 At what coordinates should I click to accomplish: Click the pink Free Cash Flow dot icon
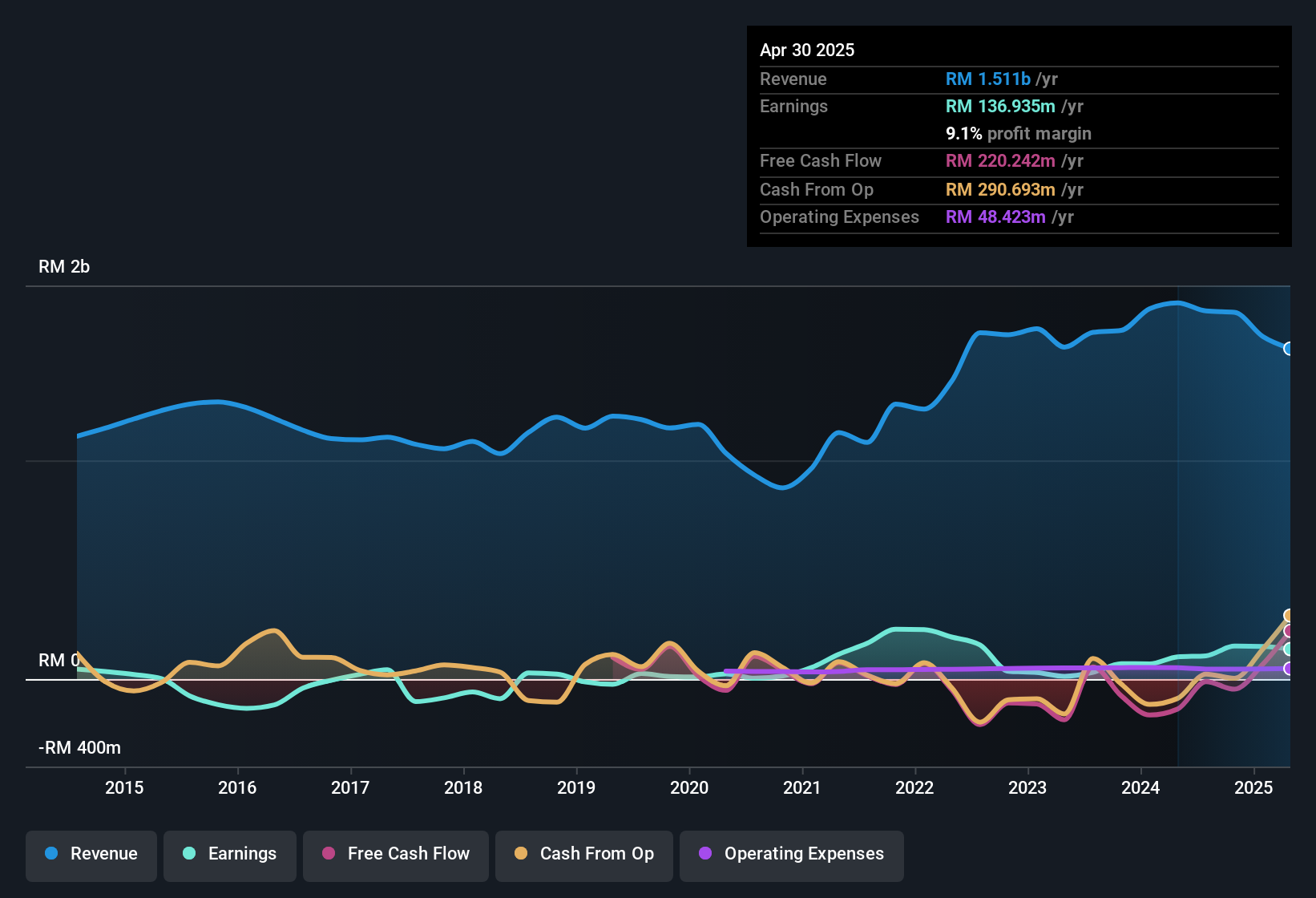329,854
